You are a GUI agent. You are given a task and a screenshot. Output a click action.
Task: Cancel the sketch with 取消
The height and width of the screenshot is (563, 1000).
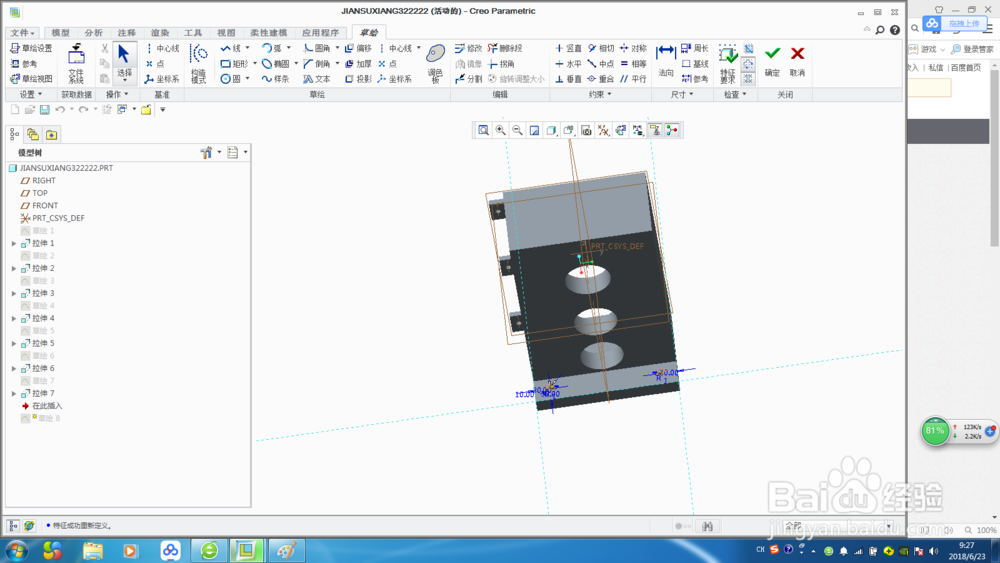coord(797,62)
